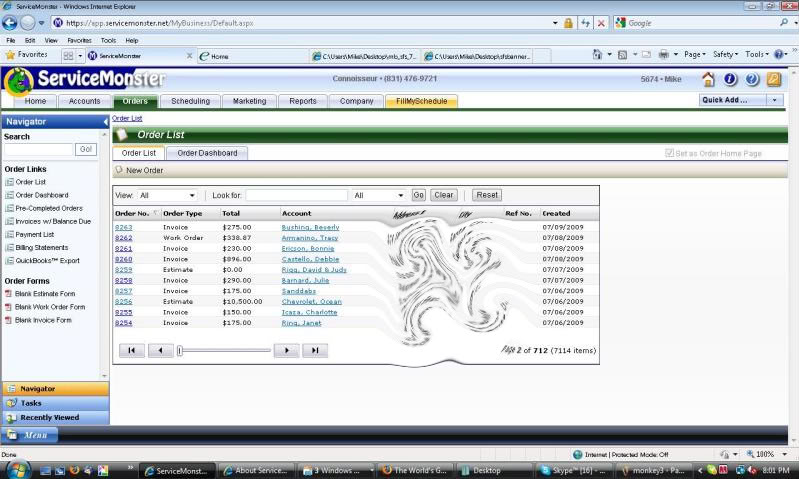799x479 pixels.
Task: Expand the Quick Add dropdown
Action: (x=774, y=100)
